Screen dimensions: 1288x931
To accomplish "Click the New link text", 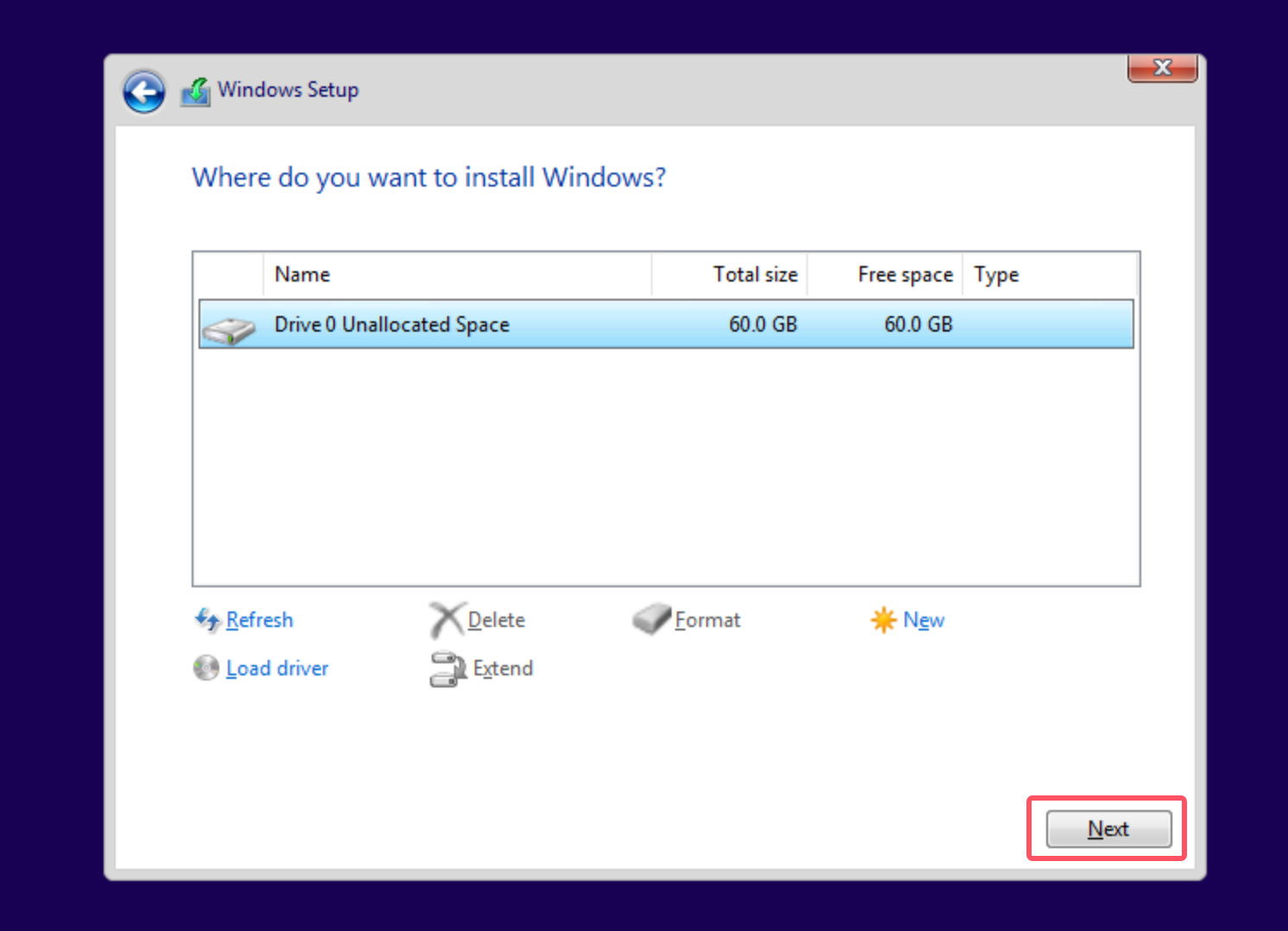I will click(923, 620).
